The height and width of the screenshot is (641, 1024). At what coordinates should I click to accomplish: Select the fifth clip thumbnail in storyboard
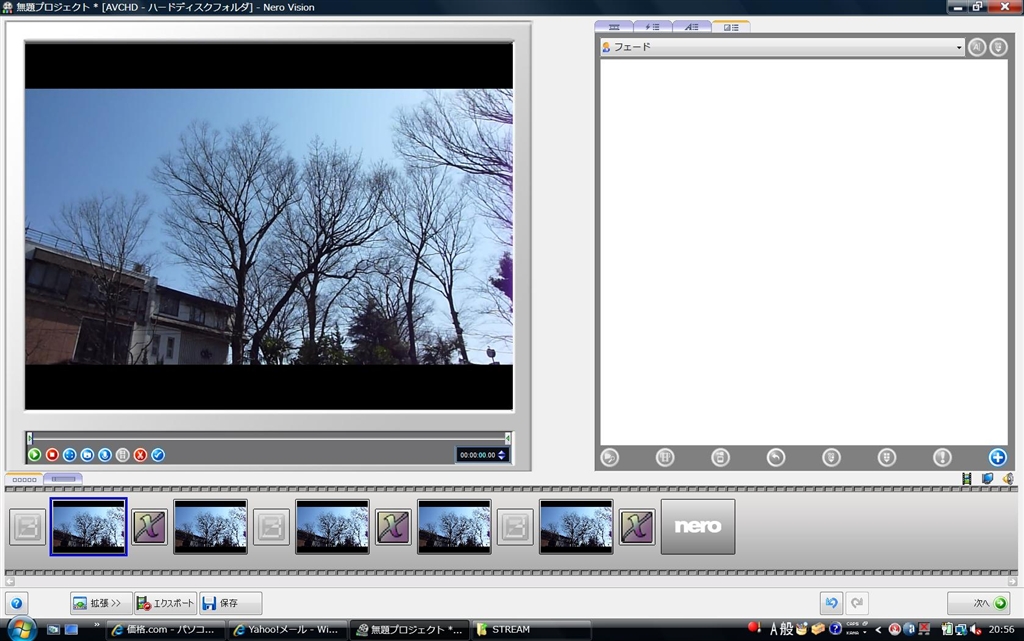pos(576,527)
